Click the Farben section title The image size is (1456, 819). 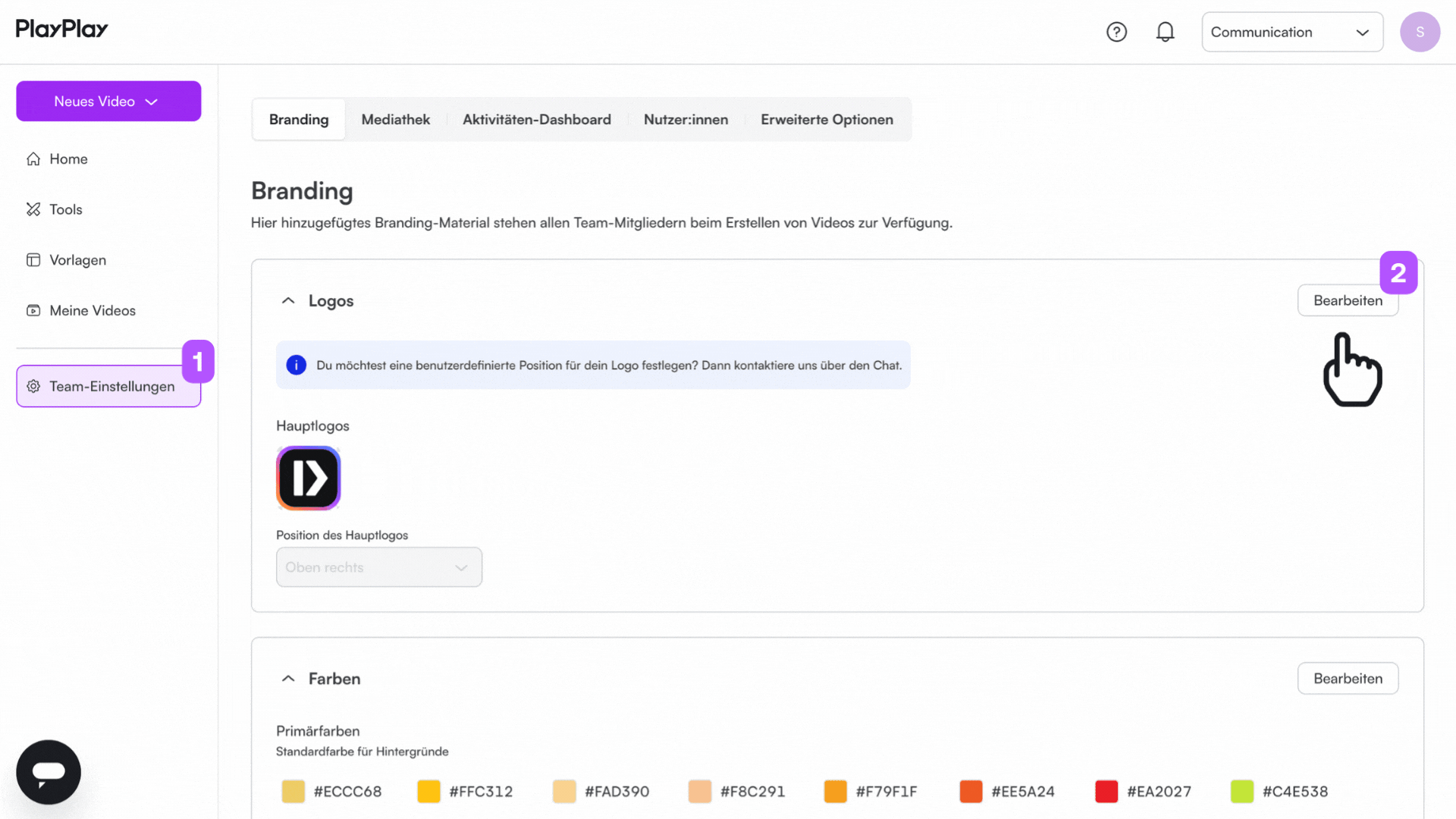click(x=334, y=679)
